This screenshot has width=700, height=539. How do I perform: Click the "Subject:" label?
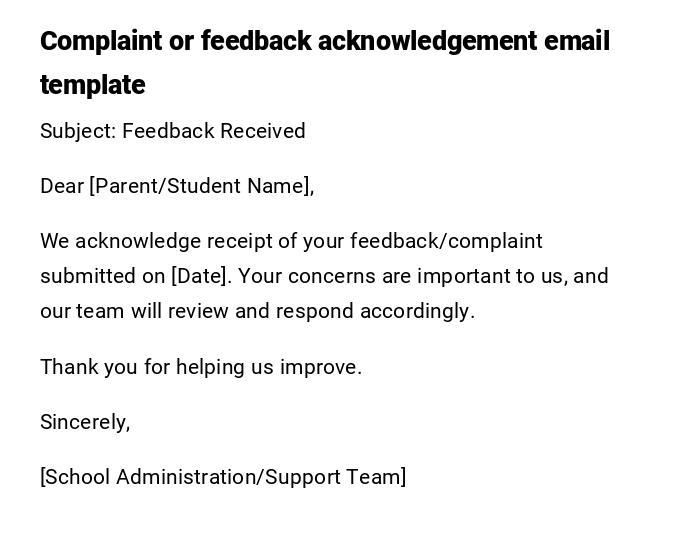coord(77,131)
